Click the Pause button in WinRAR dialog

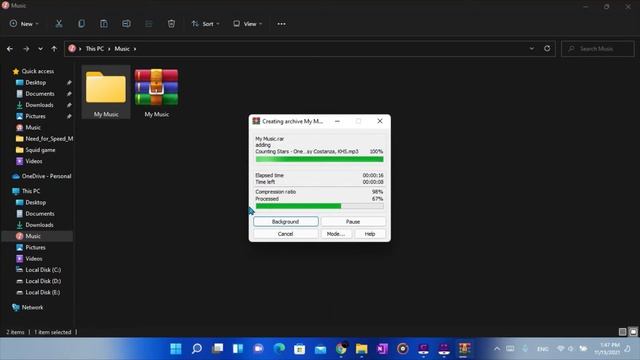pyautogui.click(x=353, y=221)
